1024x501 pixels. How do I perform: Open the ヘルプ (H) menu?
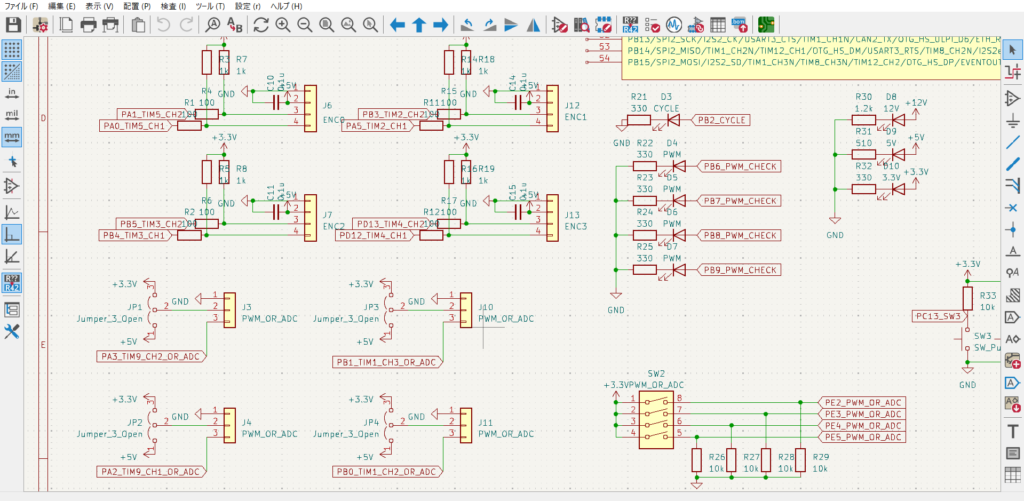pos(287,6)
